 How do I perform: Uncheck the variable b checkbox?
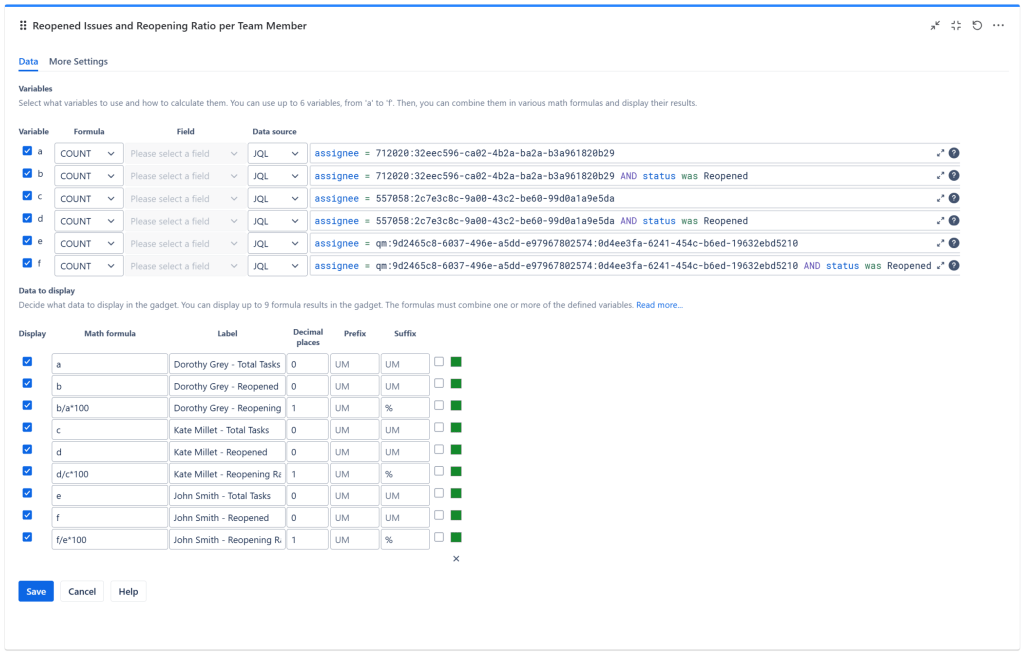click(28, 174)
